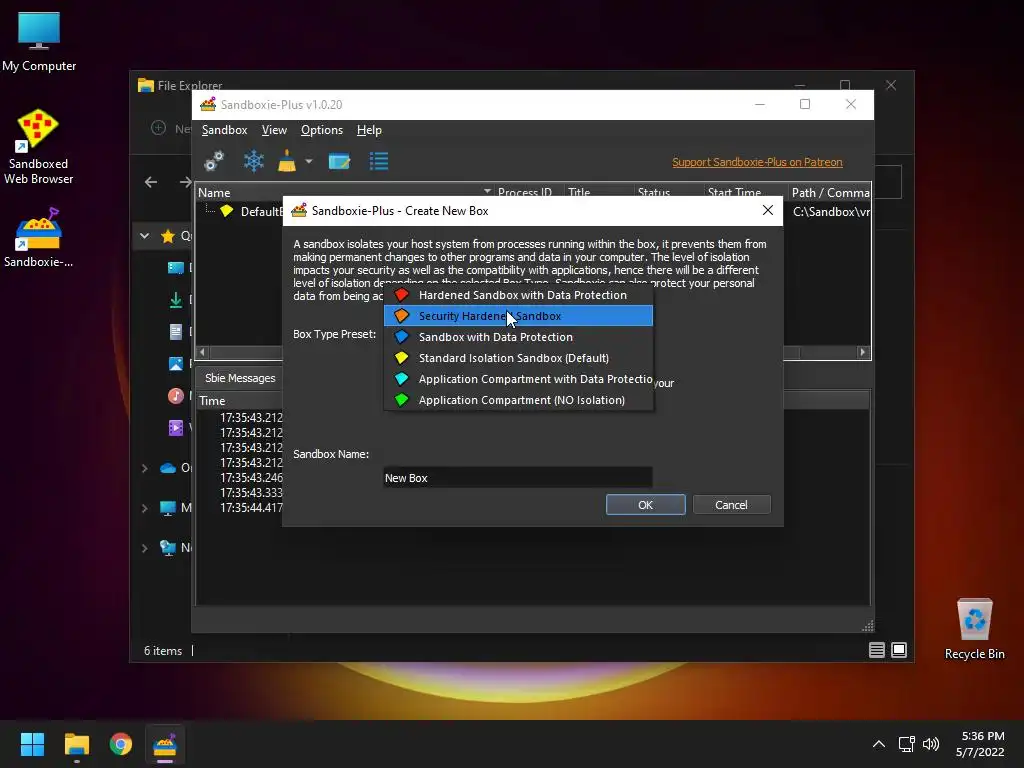Image resolution: width=1024 pixels, height=768 pixels.
Task: Open taskbar clock showing 5:36 PM
Action: pyautogui.click(x=980, y=744)
